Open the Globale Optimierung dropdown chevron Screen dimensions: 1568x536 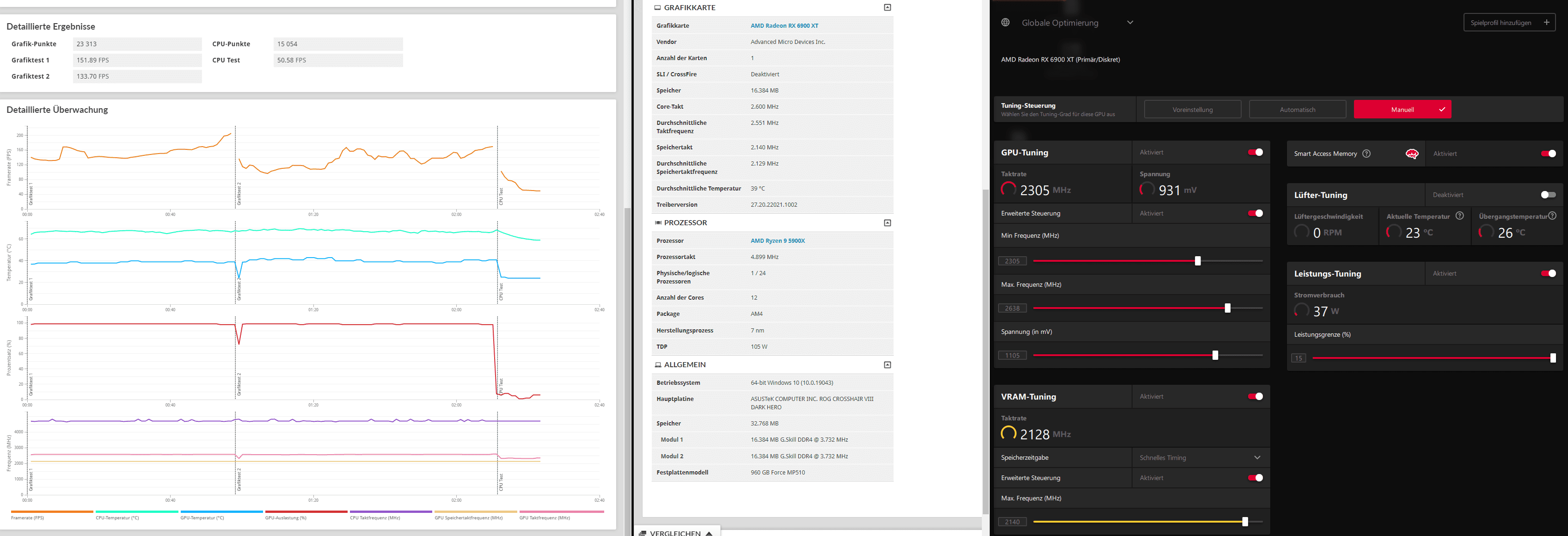point(1130,23)
